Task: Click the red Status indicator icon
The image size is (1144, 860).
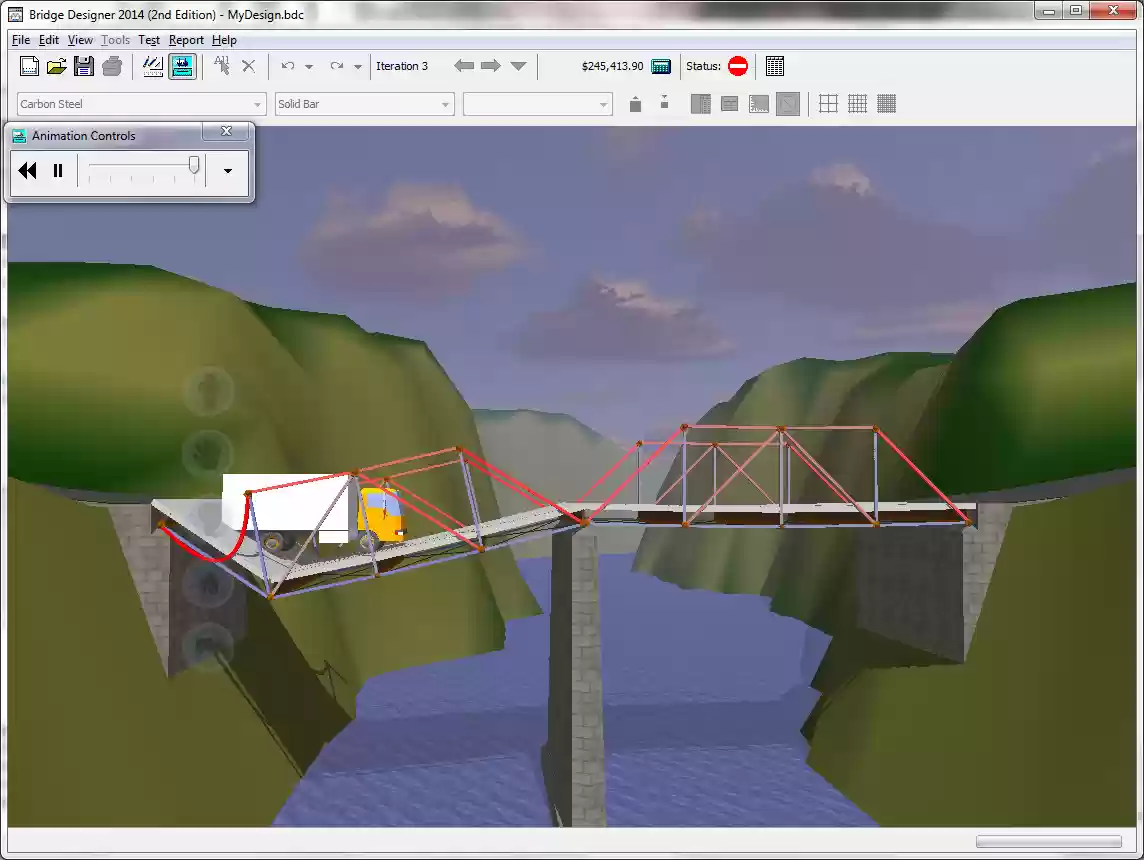Action: pyautogui.click(x=738, y=66)
